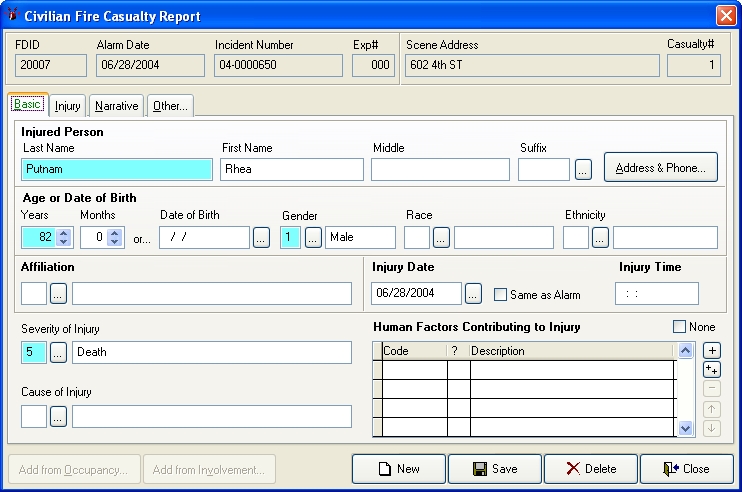
Task: Click Add from Occupancy... button
Action: pyautogui.click(x=74, y=469)
